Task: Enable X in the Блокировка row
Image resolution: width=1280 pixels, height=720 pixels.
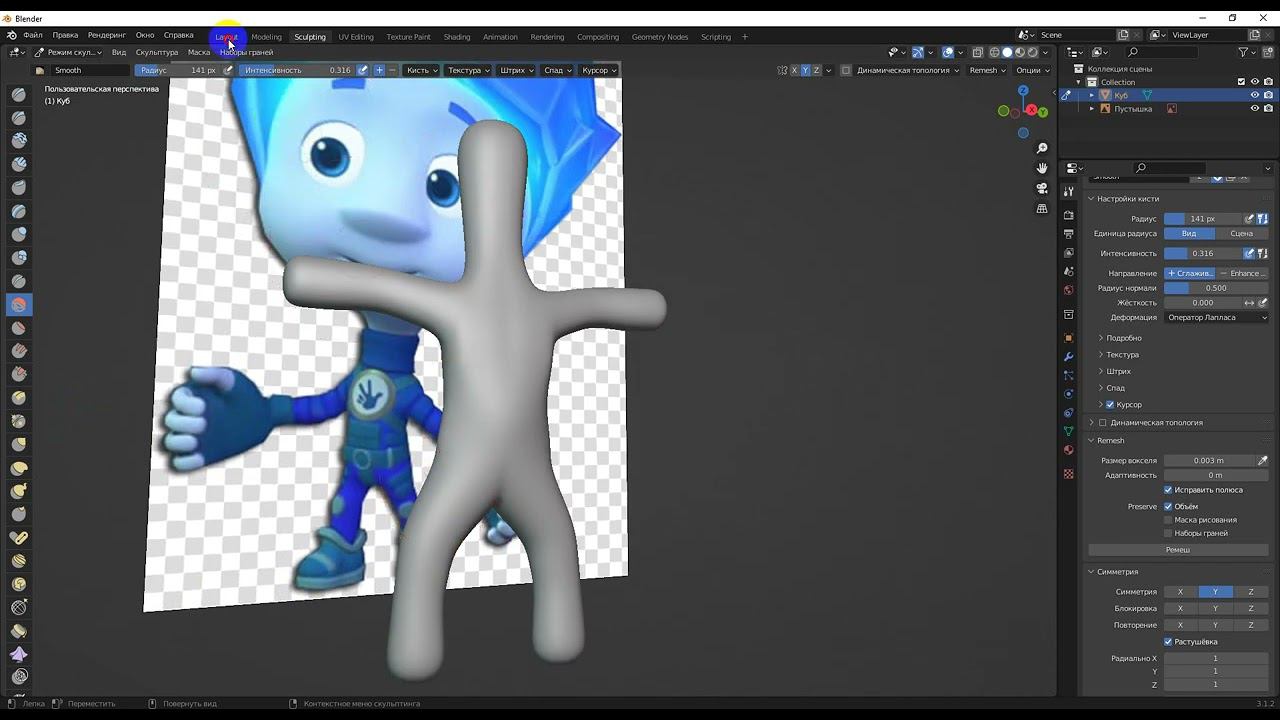Action: (x=1180, y=609)
